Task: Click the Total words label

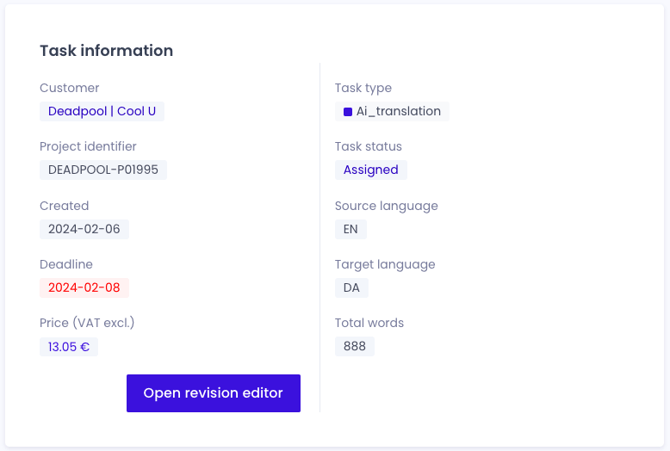Action: (369, 323)
